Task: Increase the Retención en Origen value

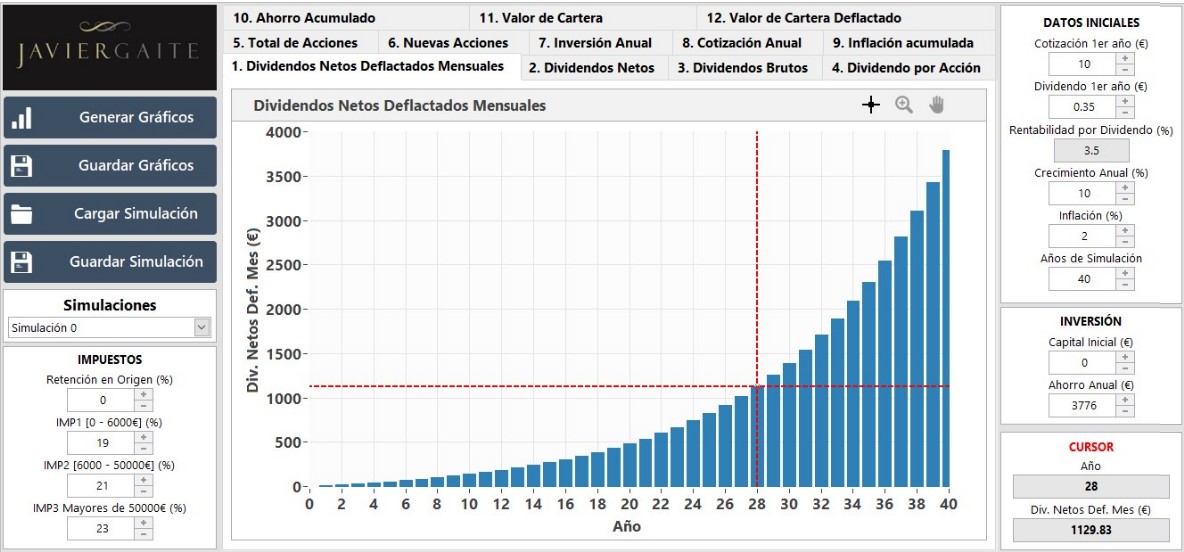Action: (x=143, y=395)
